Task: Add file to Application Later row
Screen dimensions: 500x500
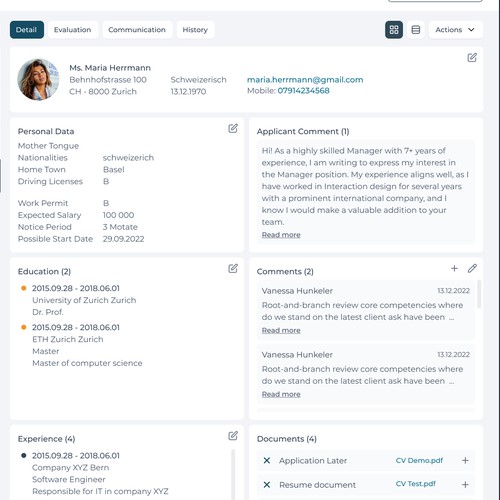Action: pos(465,460)
